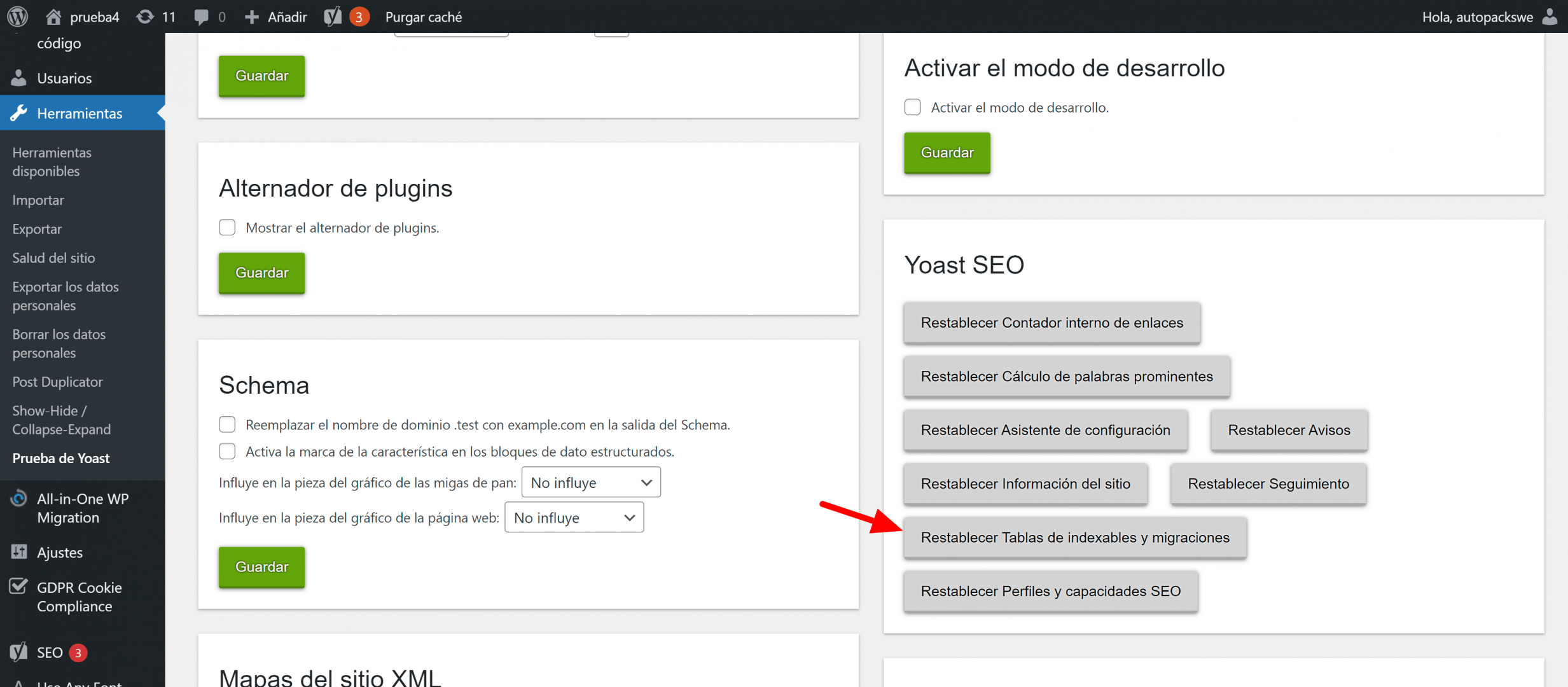This screenshot has width=1568, height=687.
Task: Open comments bubble icon in admin bar
Action: coord(201,17)
